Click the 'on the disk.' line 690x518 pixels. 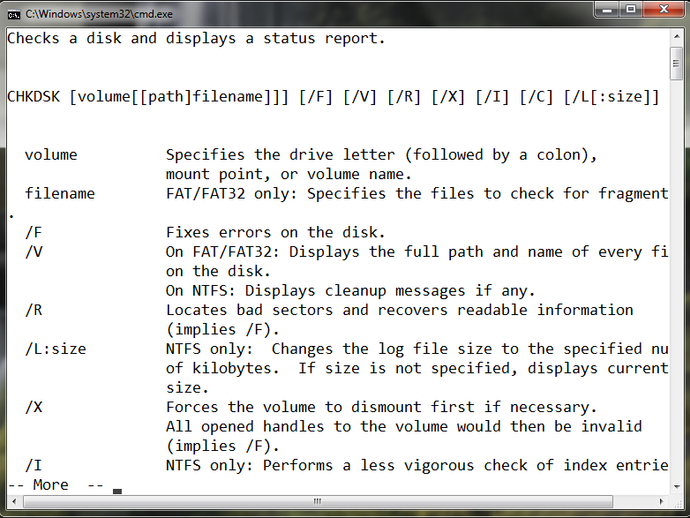coord(218,272)
